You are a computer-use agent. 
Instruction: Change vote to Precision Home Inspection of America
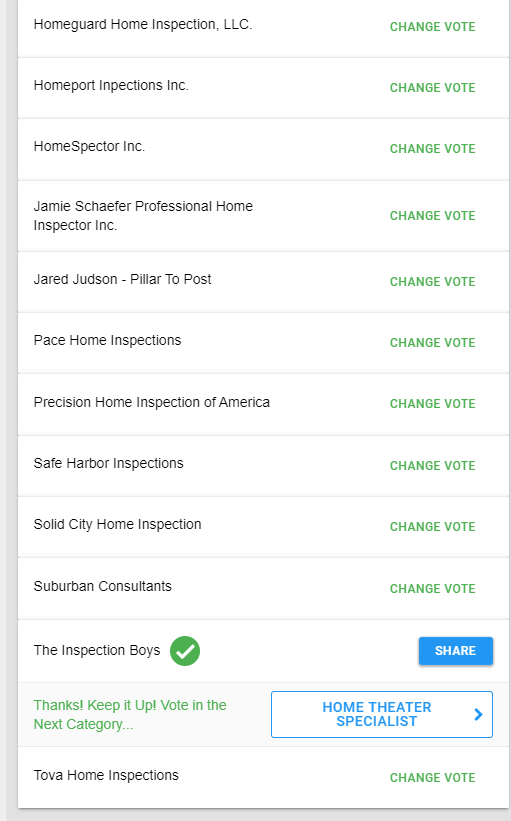432,404
